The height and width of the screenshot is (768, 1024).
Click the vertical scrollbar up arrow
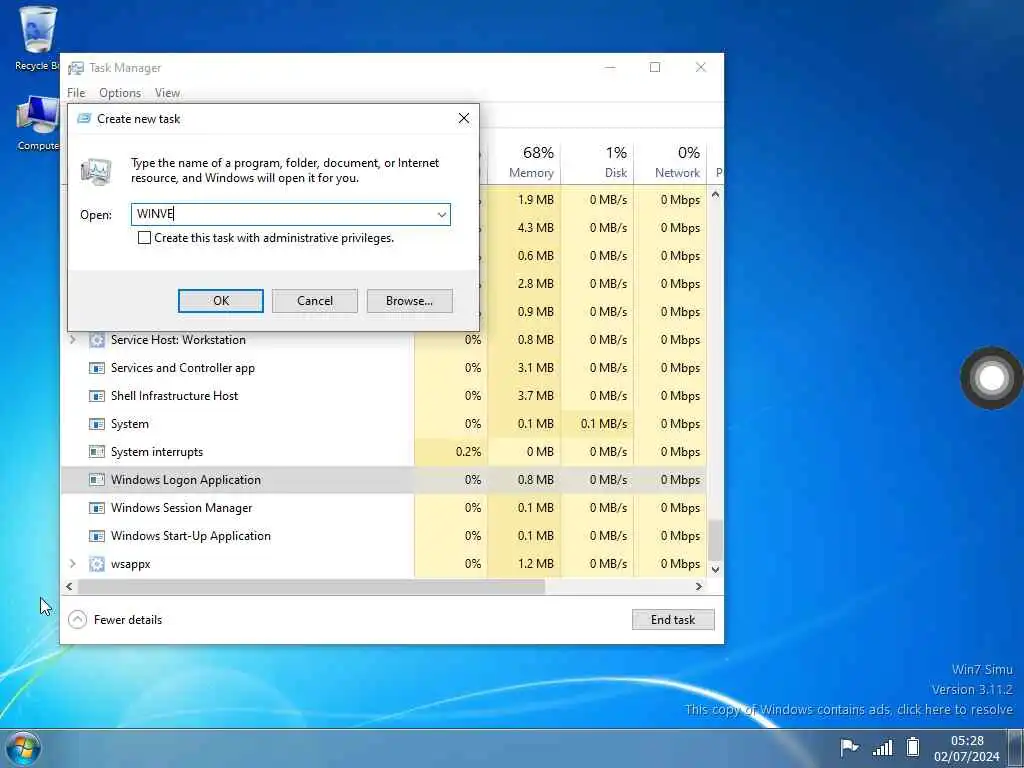pos(715,195)
